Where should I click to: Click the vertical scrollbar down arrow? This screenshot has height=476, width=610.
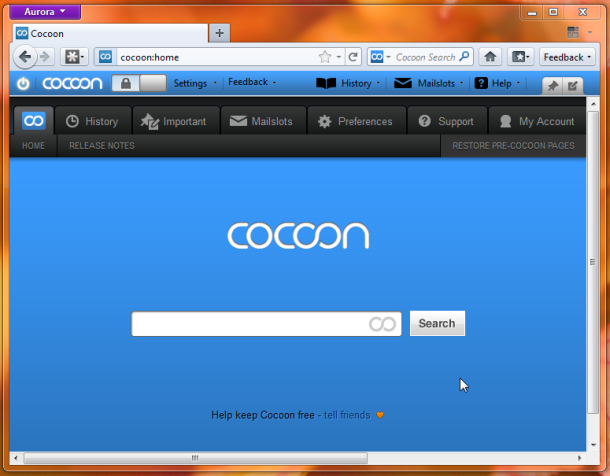point(593,445)
